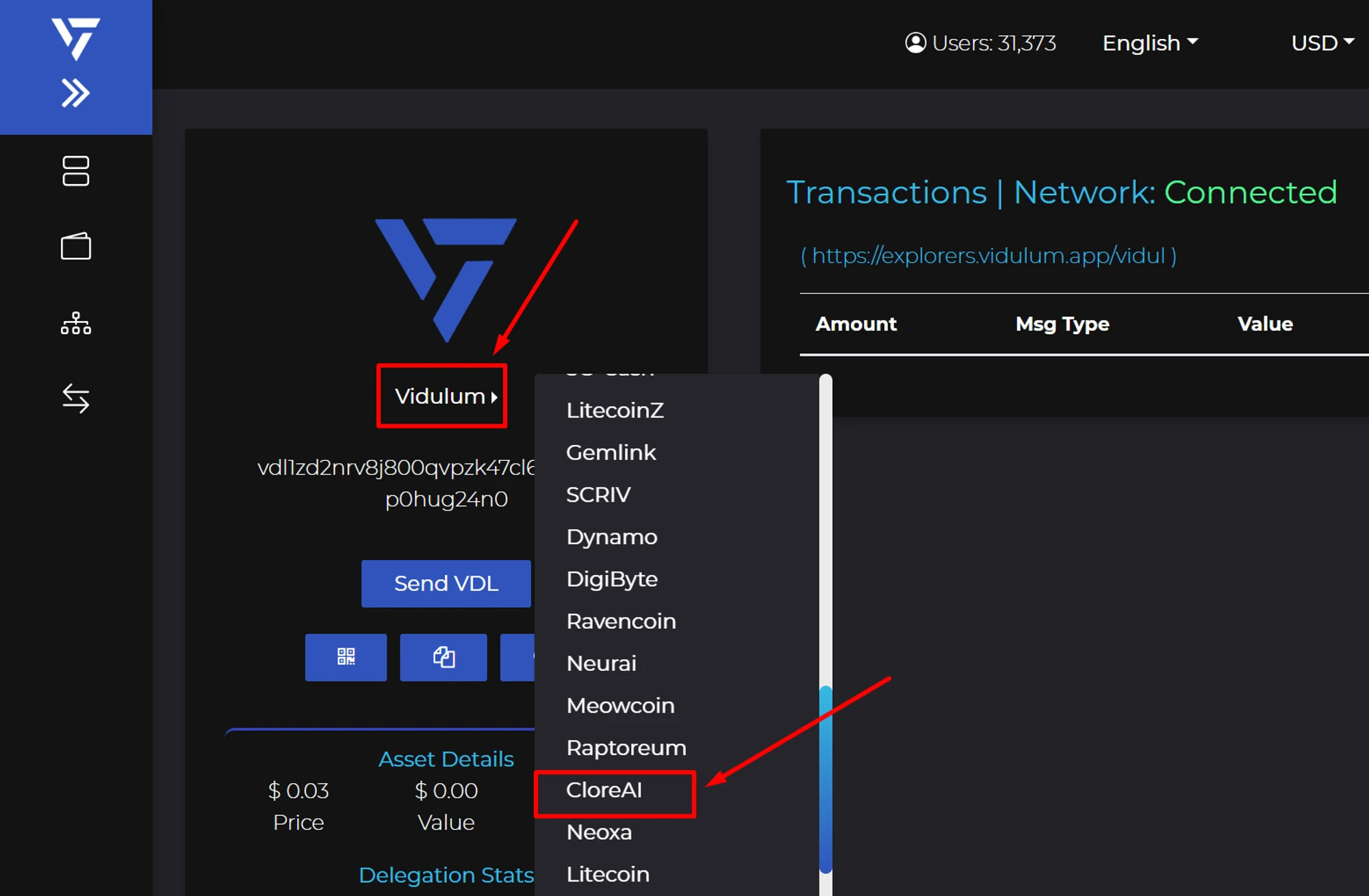Open the swap arrows icon in sidebar
Image resolution: width=1369 pixels, height=896 pixels.
(x=75, y=398)
